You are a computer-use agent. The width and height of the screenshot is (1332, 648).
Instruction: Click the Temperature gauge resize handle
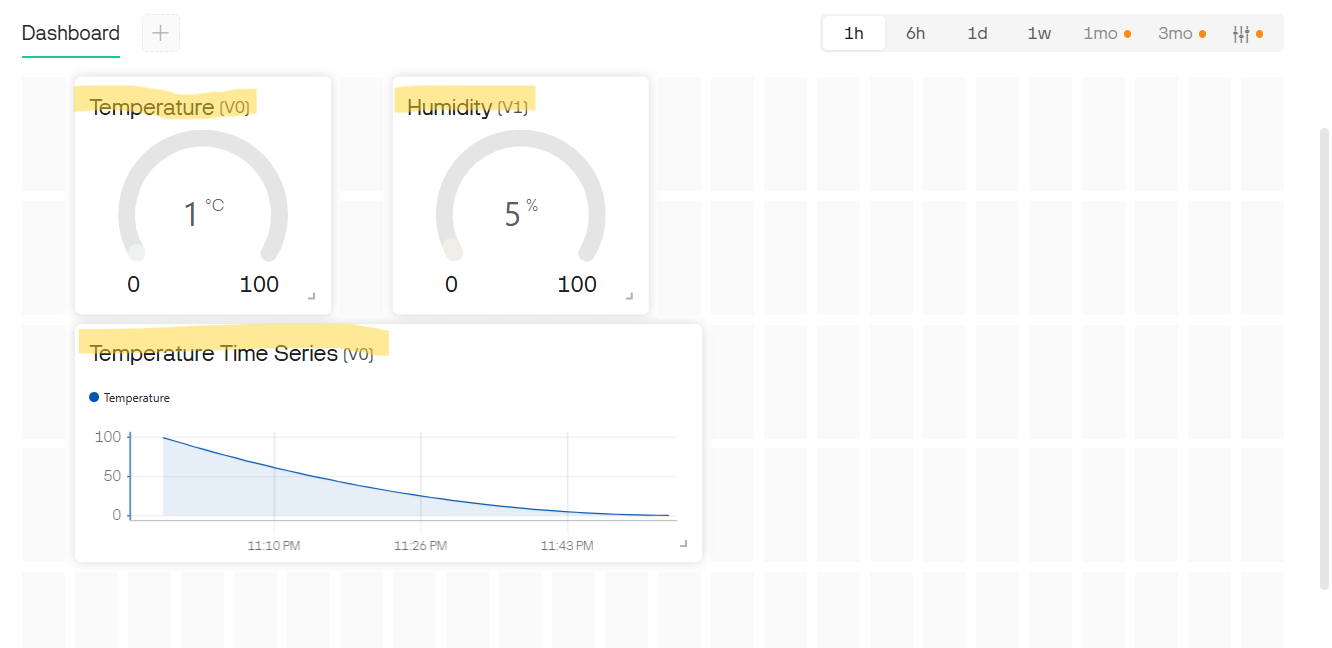point(312,296)
